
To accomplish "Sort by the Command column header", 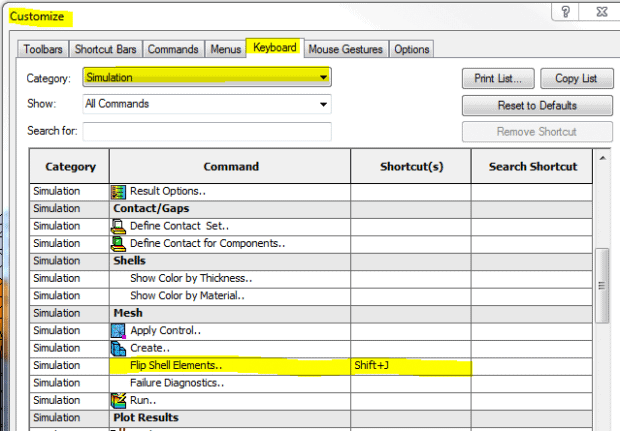I will tap(230, 167).
